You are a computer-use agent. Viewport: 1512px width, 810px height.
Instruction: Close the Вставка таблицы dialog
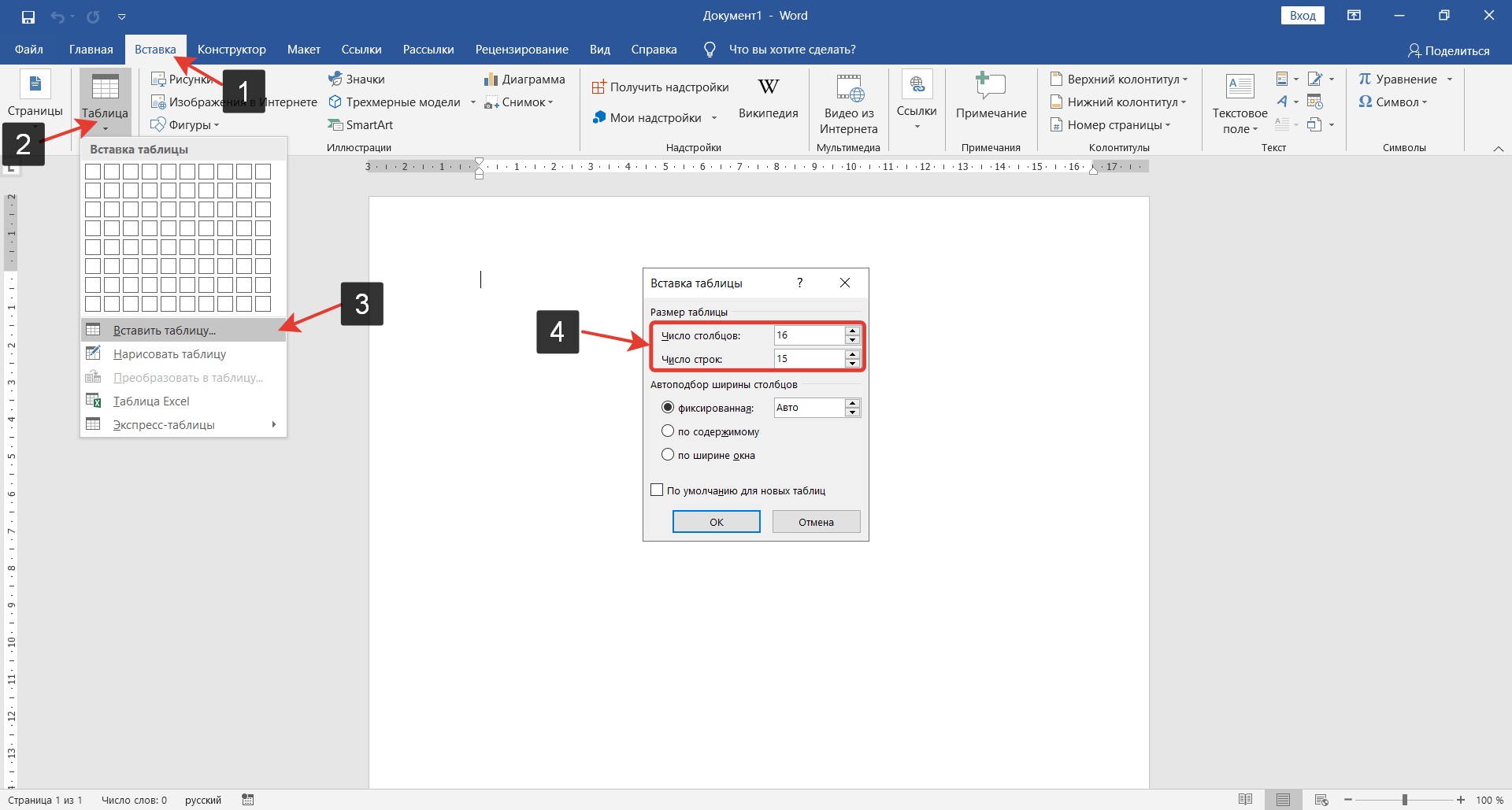click(x=845, y=283)
